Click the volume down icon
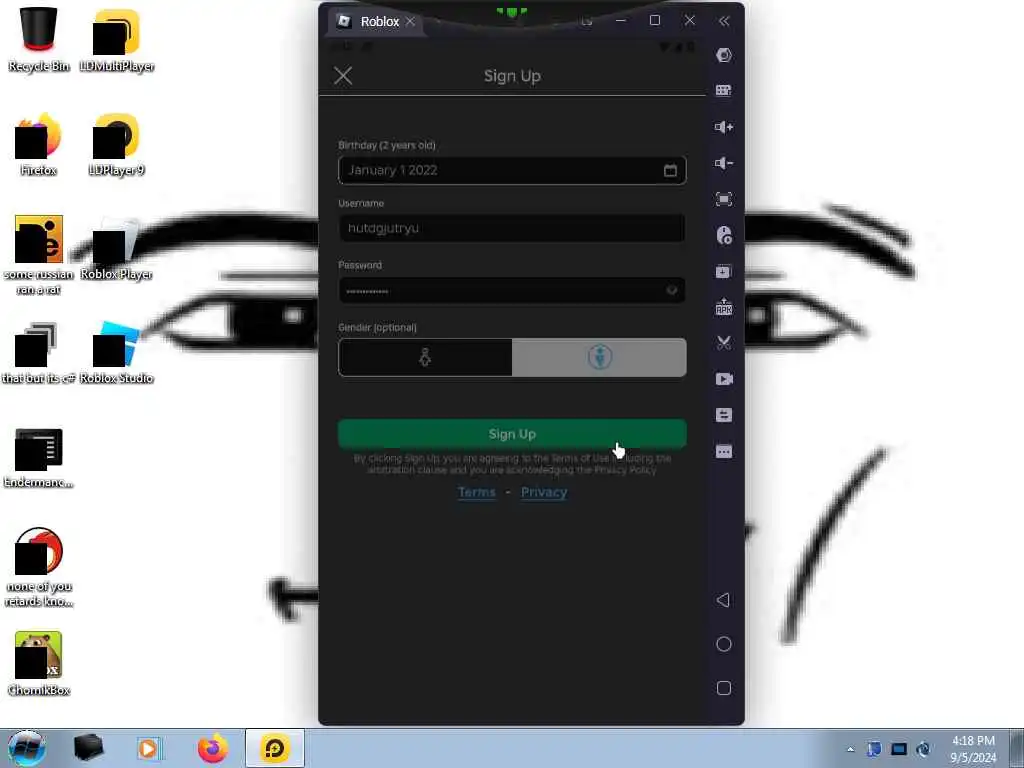Viewport: 1024px width, 768px height. (x=724, y=163)
